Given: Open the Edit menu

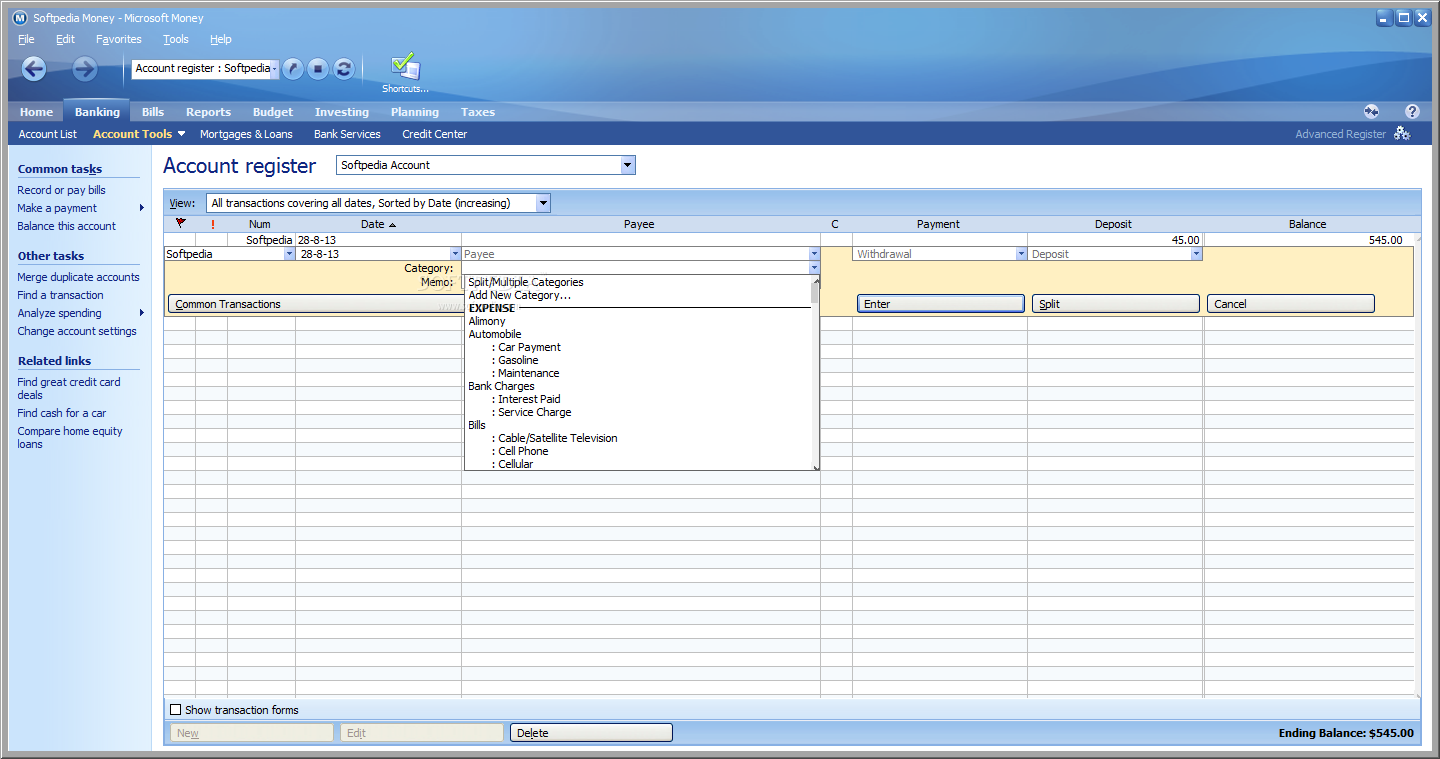Looking at the screenshot, I should pyautogui.click(x=65, y=39).
